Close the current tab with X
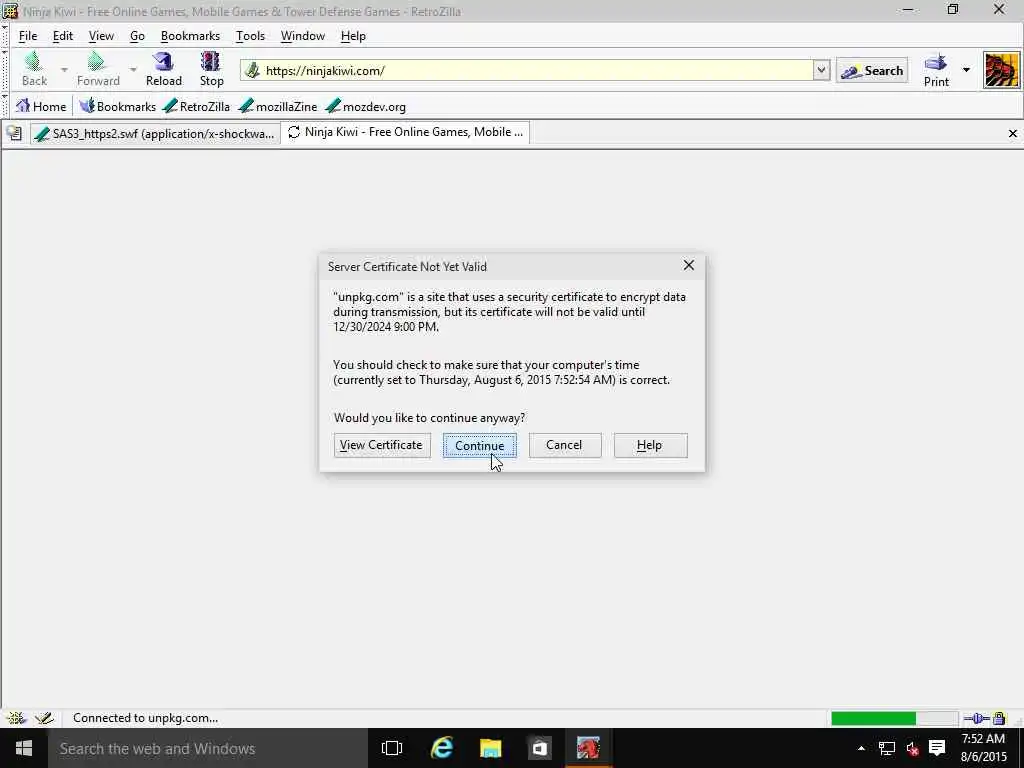 [x=1012, y=133]
